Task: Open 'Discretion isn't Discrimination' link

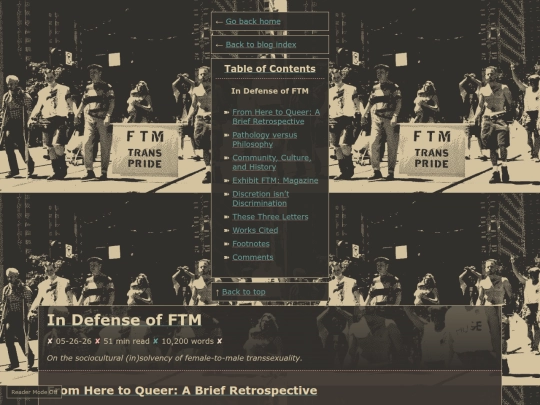Action: coord(260,198)
